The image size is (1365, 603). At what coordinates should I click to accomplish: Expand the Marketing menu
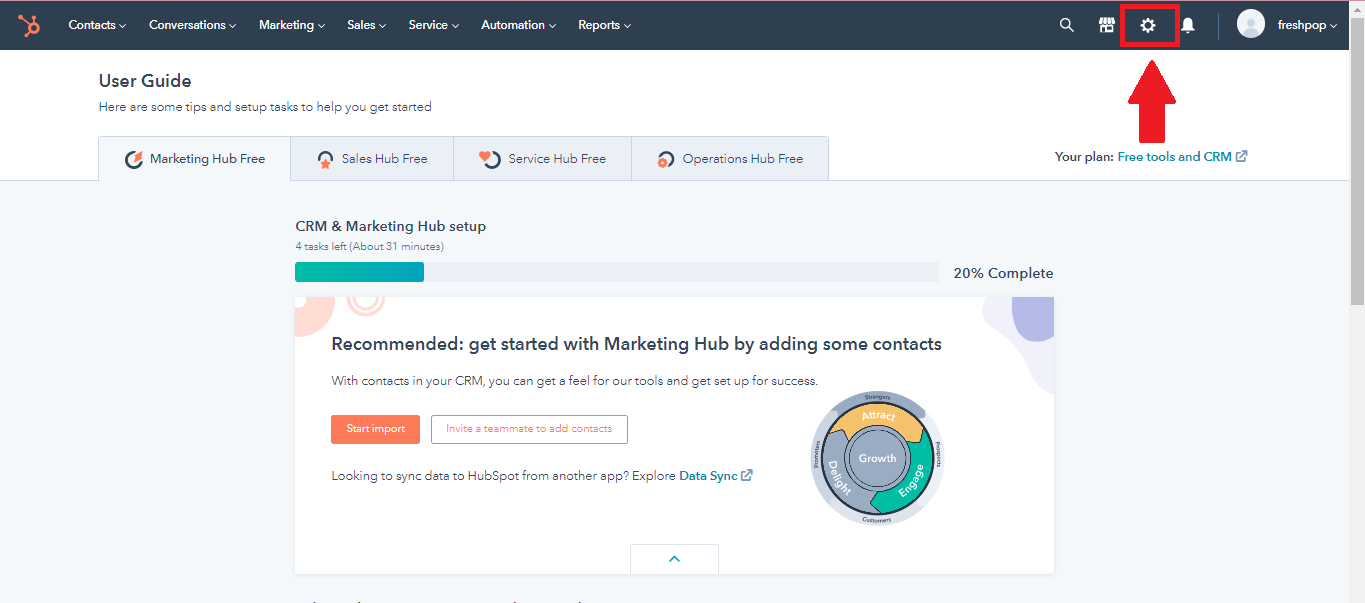292,25
